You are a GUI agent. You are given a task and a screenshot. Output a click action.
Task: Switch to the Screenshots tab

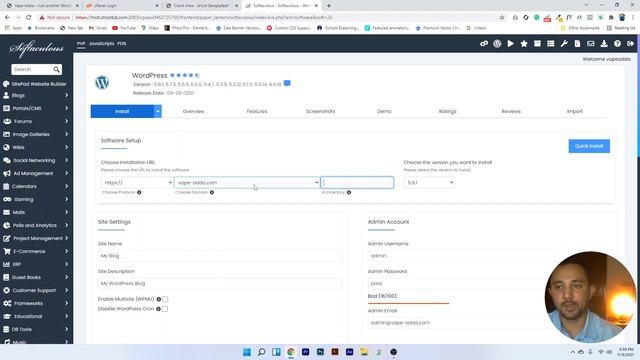coord(320,111)
